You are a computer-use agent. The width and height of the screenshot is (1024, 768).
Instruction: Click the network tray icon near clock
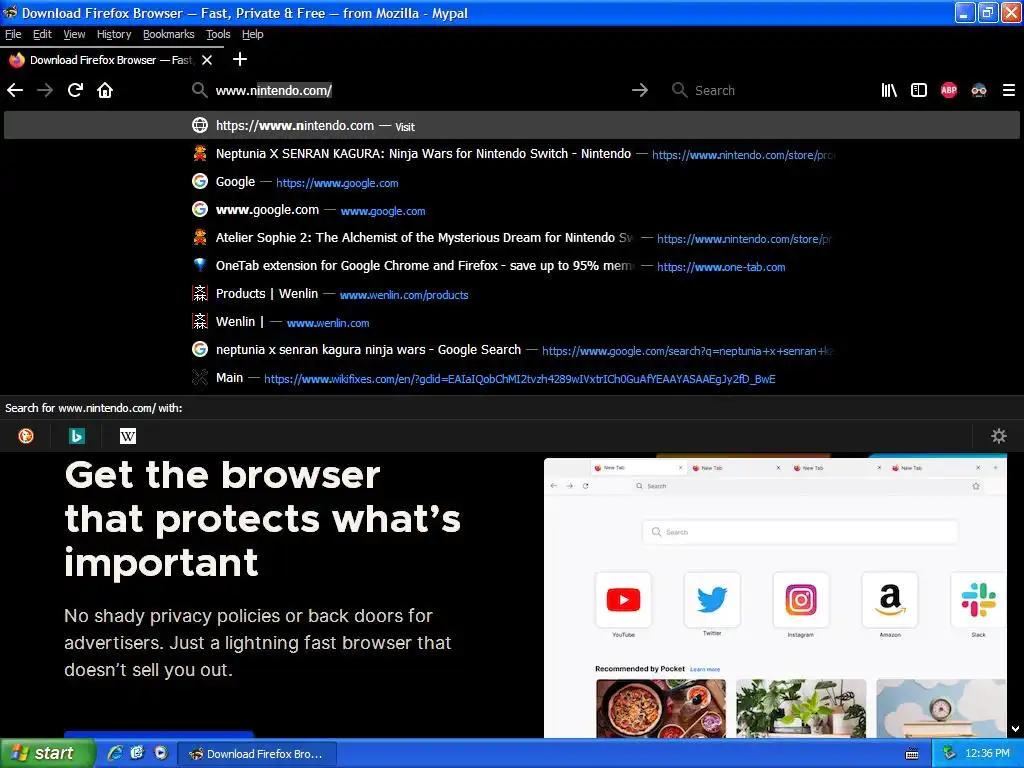(949, 754)
